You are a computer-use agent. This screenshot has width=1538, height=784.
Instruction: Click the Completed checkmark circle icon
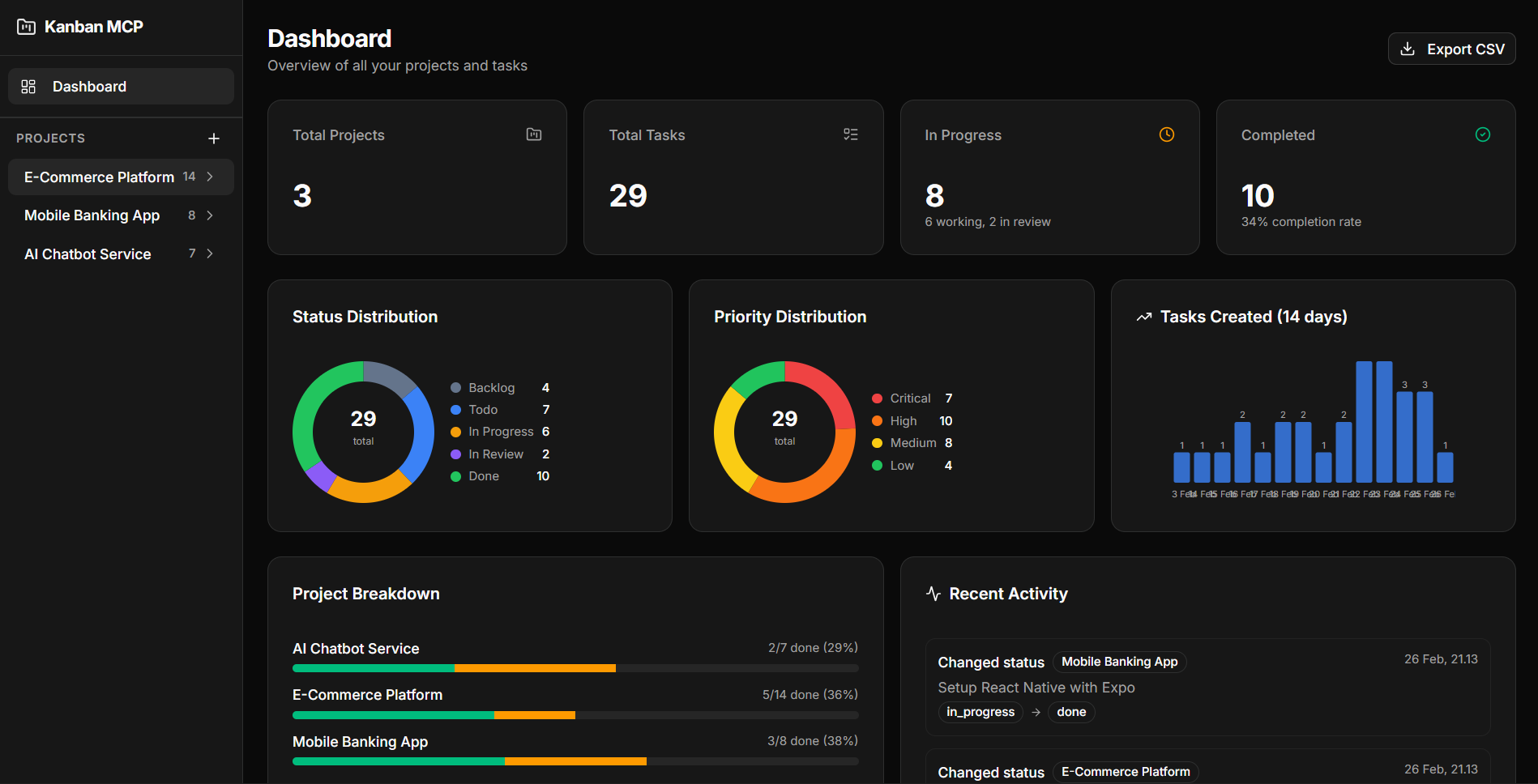pos(1482,134)
